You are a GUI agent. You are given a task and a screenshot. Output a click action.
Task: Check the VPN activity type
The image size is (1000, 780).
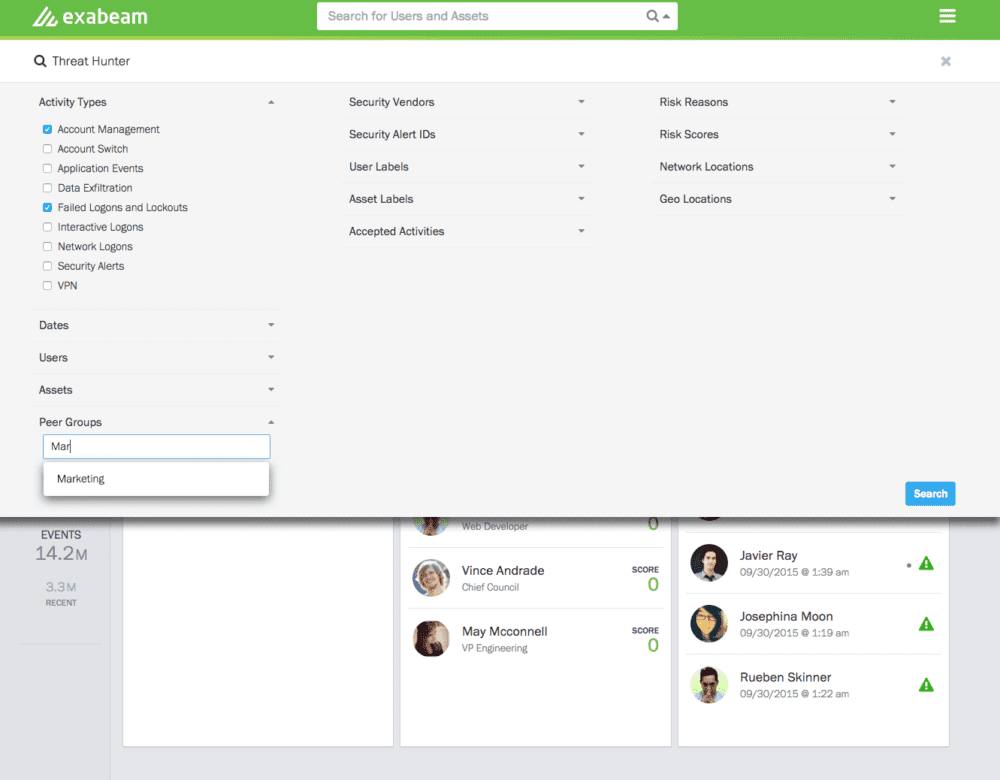coord(48,286)
